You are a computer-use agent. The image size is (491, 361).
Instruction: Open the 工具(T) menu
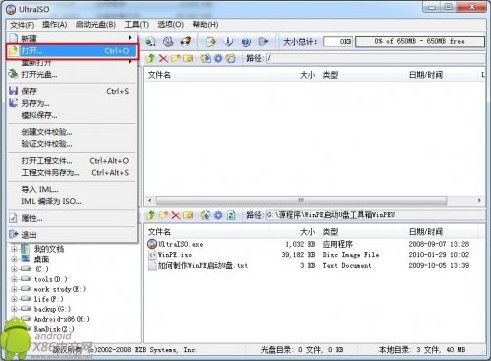[136, 25]
